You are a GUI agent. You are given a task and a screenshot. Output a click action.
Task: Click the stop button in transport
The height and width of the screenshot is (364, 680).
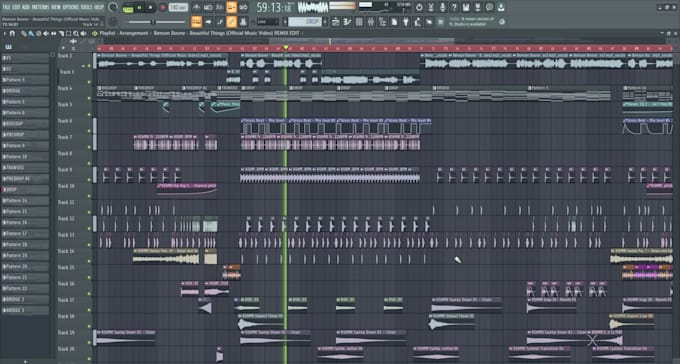(x=150, y=8)
